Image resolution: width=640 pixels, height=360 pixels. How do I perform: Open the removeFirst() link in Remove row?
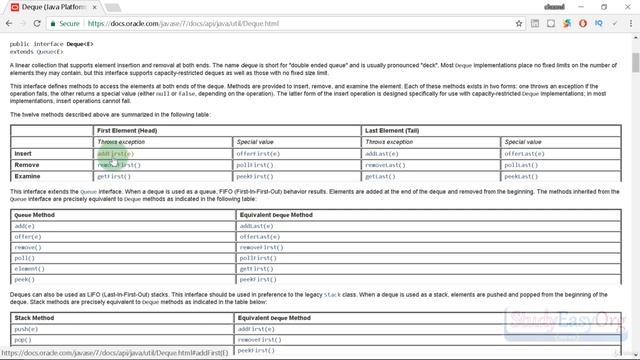coord(119,165)
